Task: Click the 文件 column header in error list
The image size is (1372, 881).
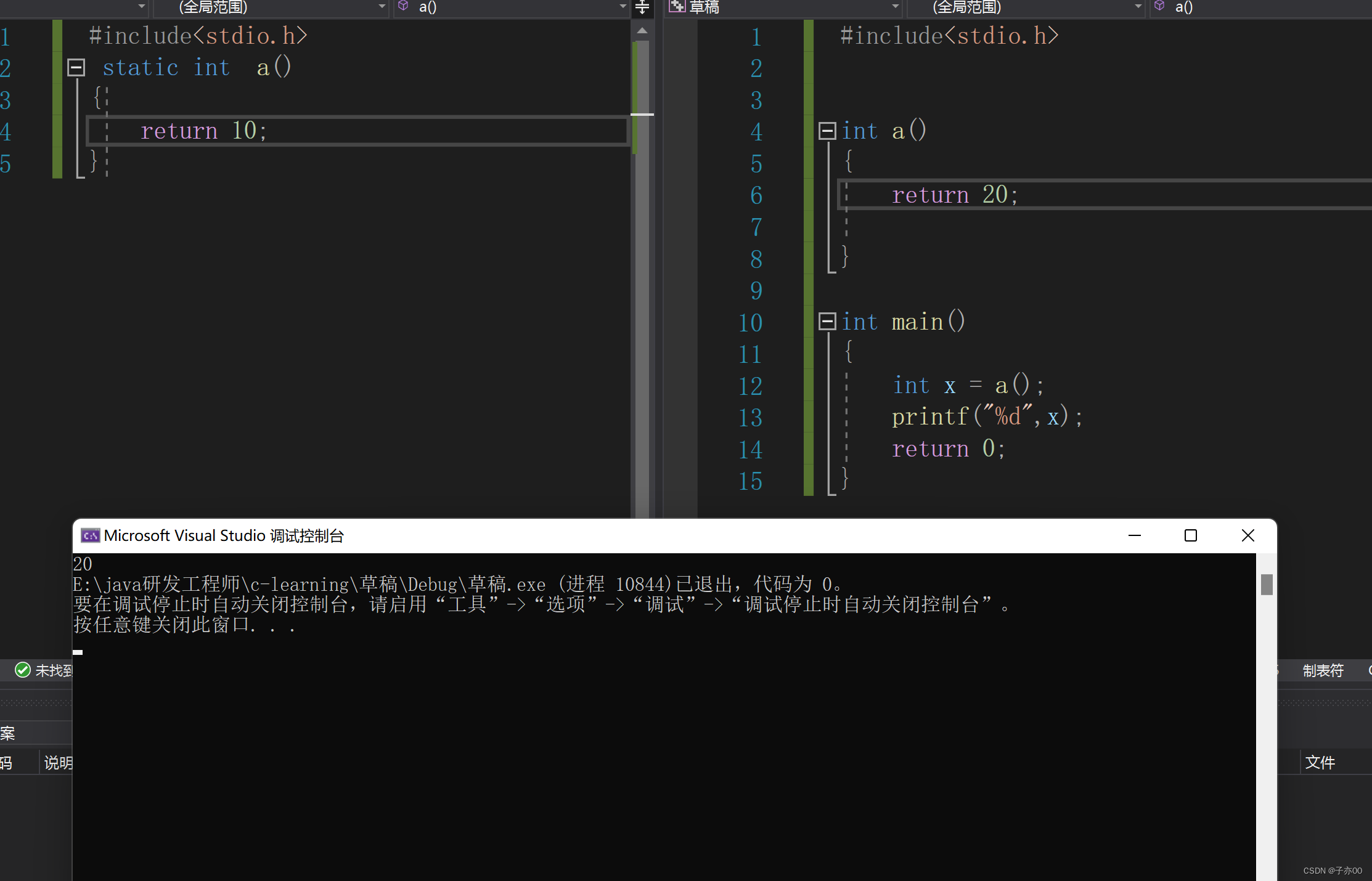Action: (x=1320, y=763)
